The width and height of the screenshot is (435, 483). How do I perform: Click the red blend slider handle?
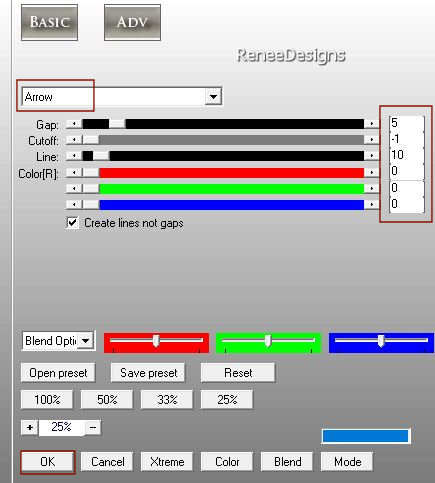(156, 341)
